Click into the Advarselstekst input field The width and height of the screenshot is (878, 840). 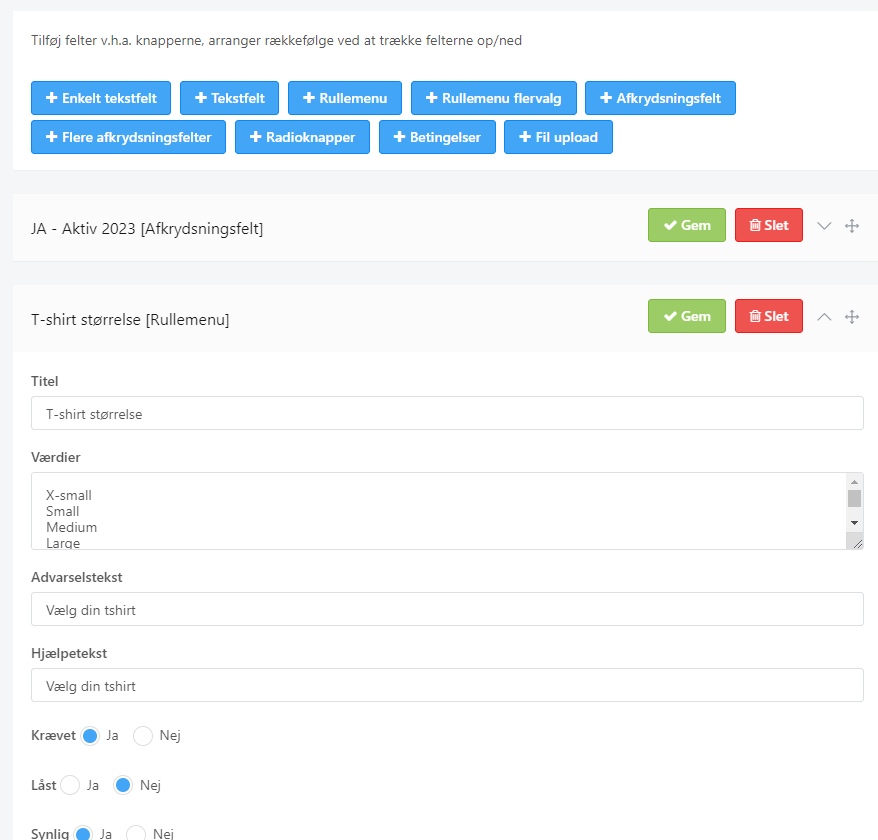(x=447, y=609)
